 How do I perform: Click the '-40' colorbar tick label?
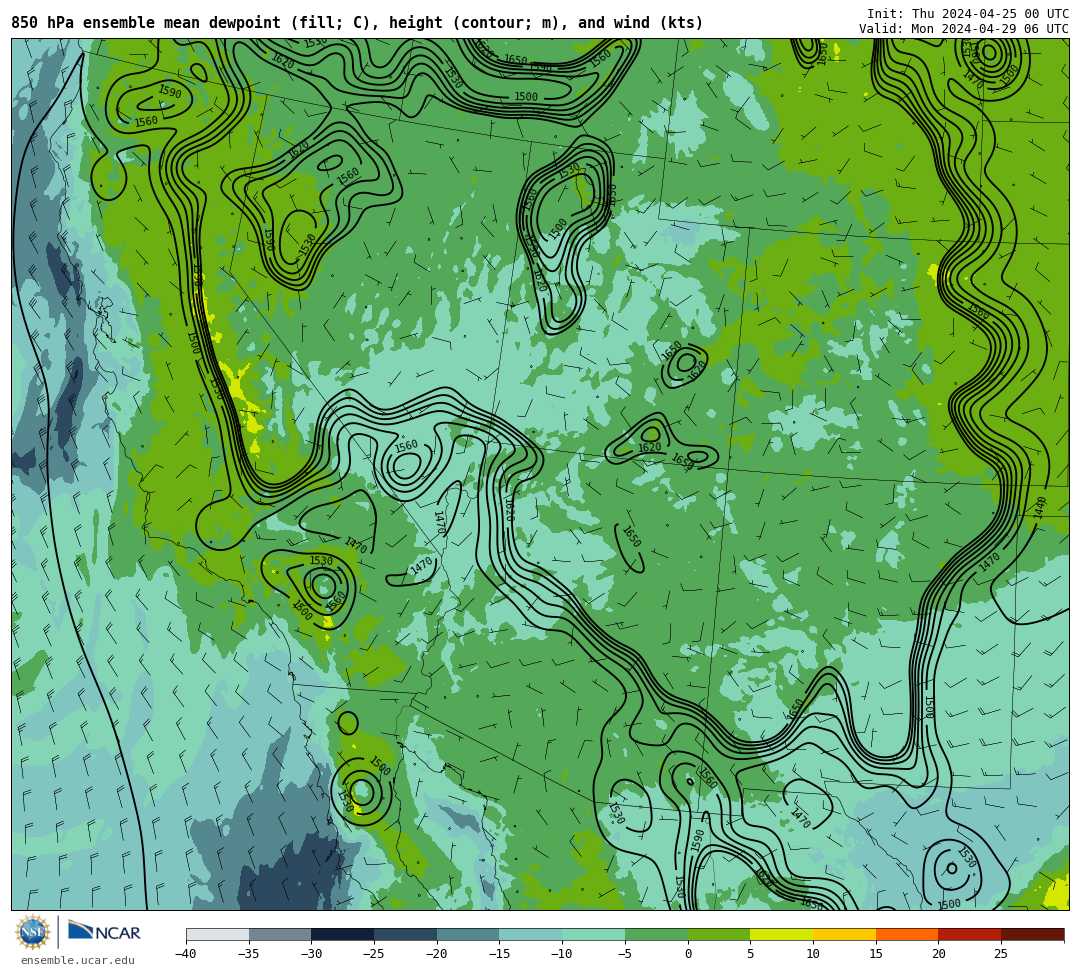pyautogui.click(x=185, y=954)
